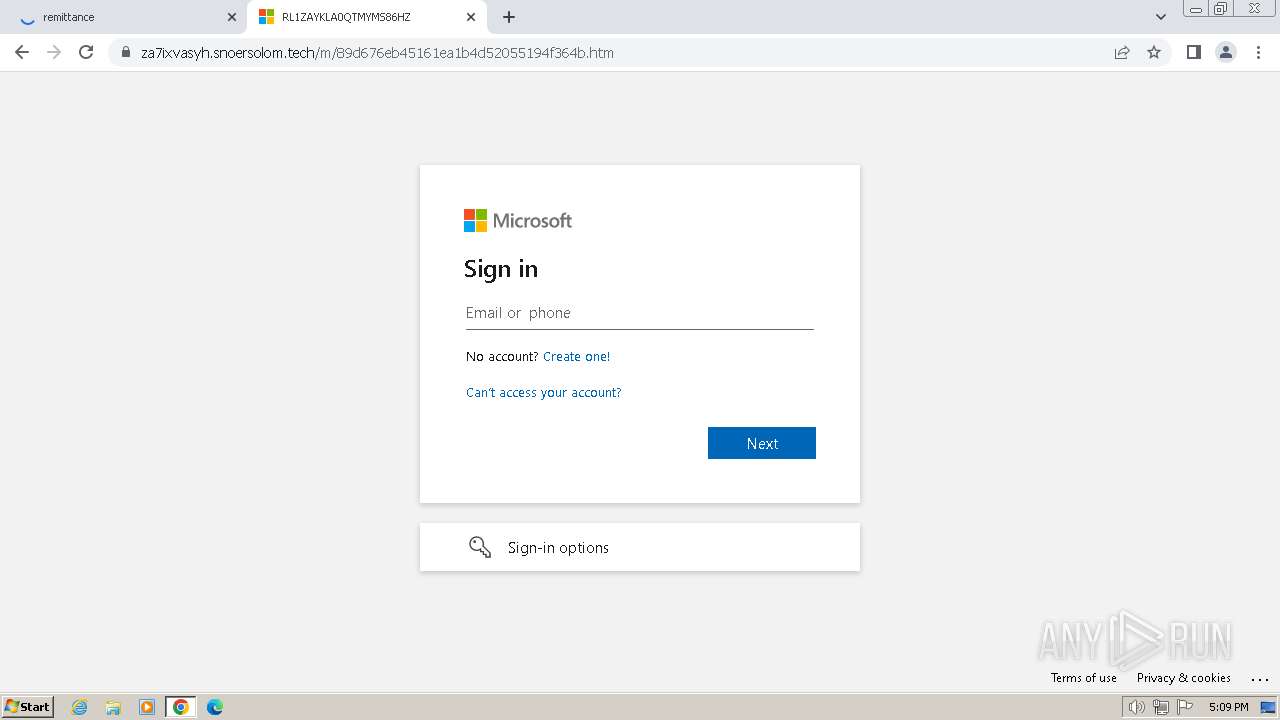Click the Next button
Viewport: 1280px width, 720px height.
[762, 443]
